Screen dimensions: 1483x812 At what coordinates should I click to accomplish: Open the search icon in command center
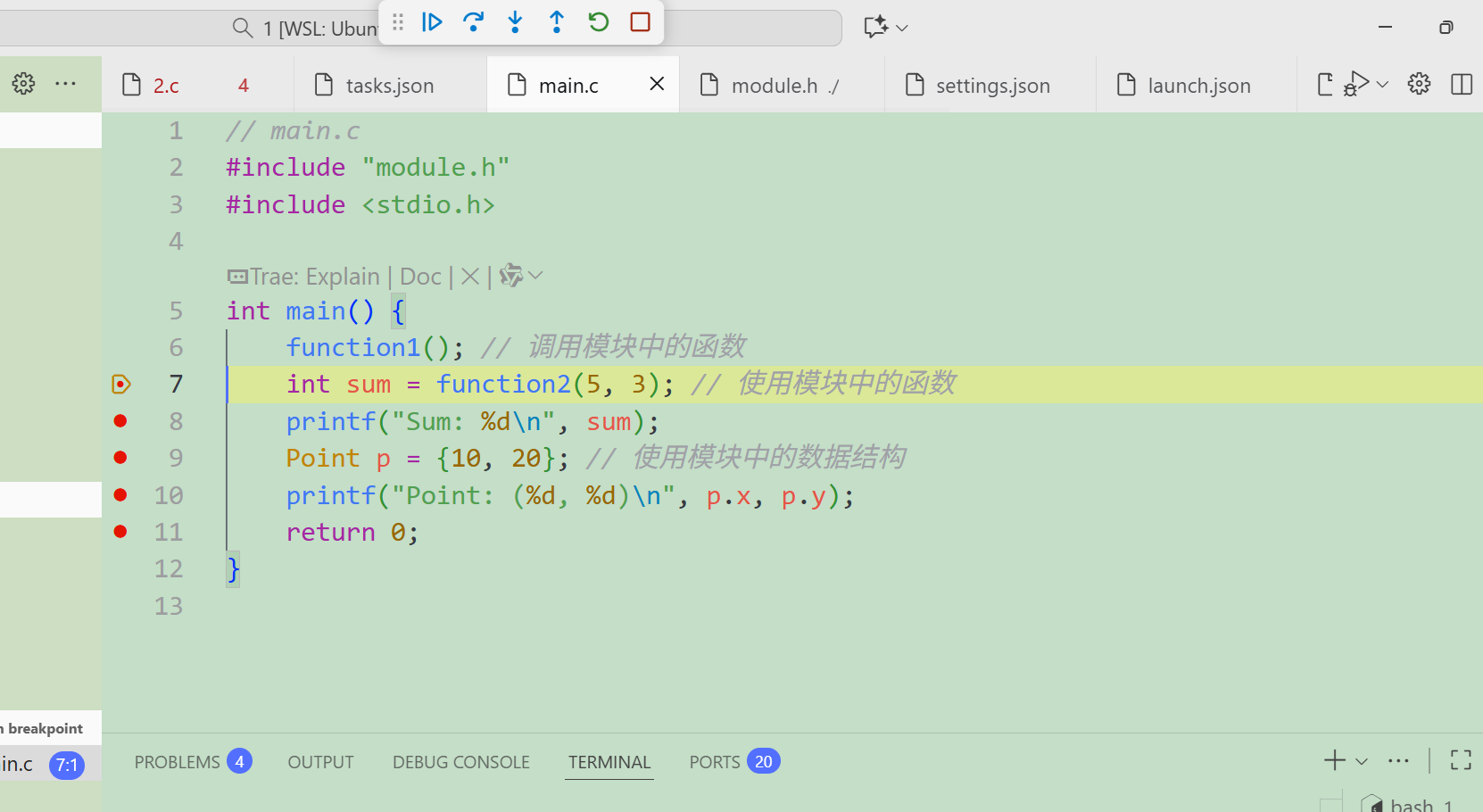(x=242, y=29)
